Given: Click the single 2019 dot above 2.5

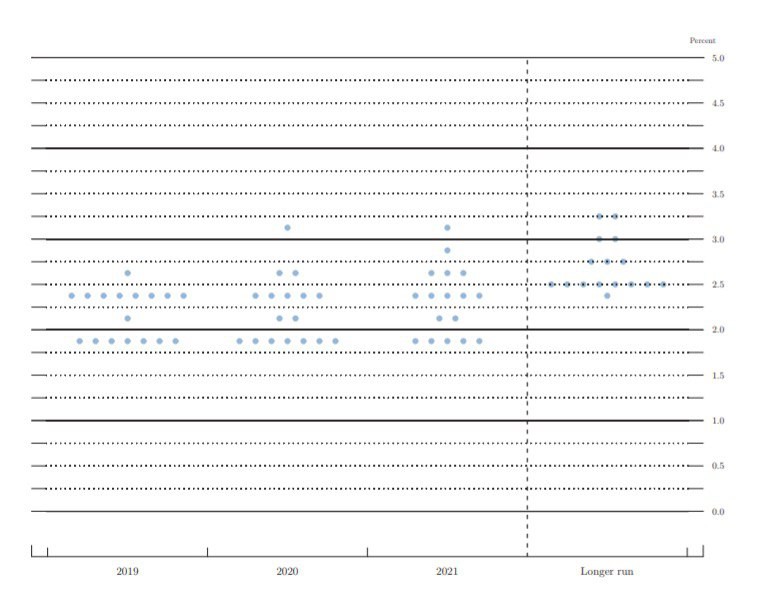Looking at the screenshot, I should (127, 273).
